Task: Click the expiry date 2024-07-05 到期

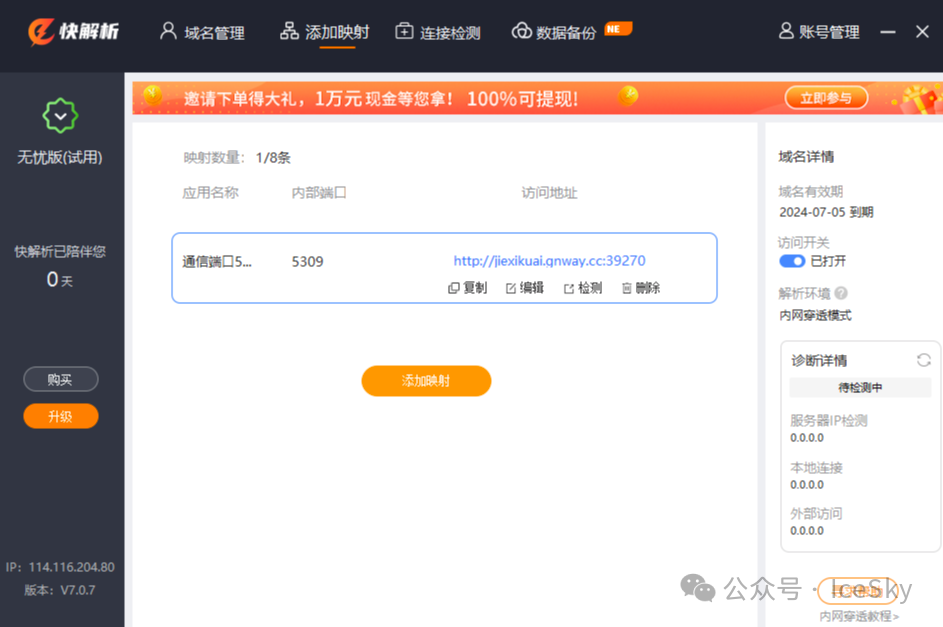Action: pyautogui.click(x=826, y=212)
